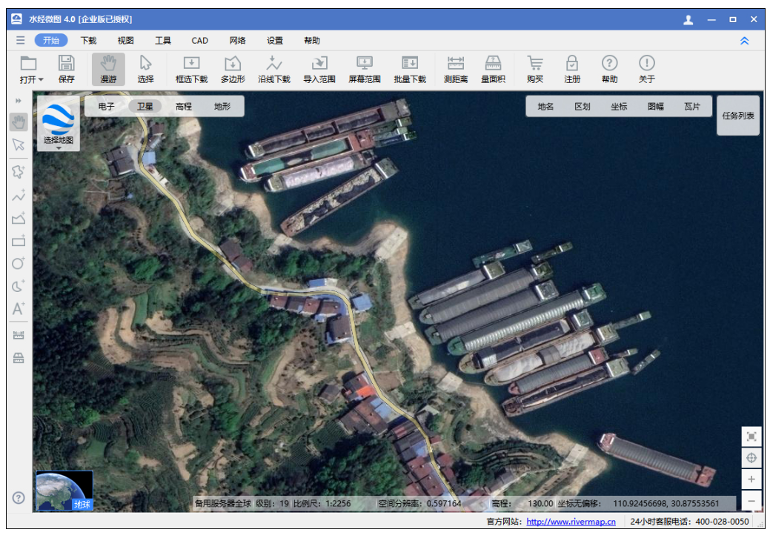Select the text annotation tool in left sidebar
Viewport: 770px width, 539px height.
click(x=18, y=309)
